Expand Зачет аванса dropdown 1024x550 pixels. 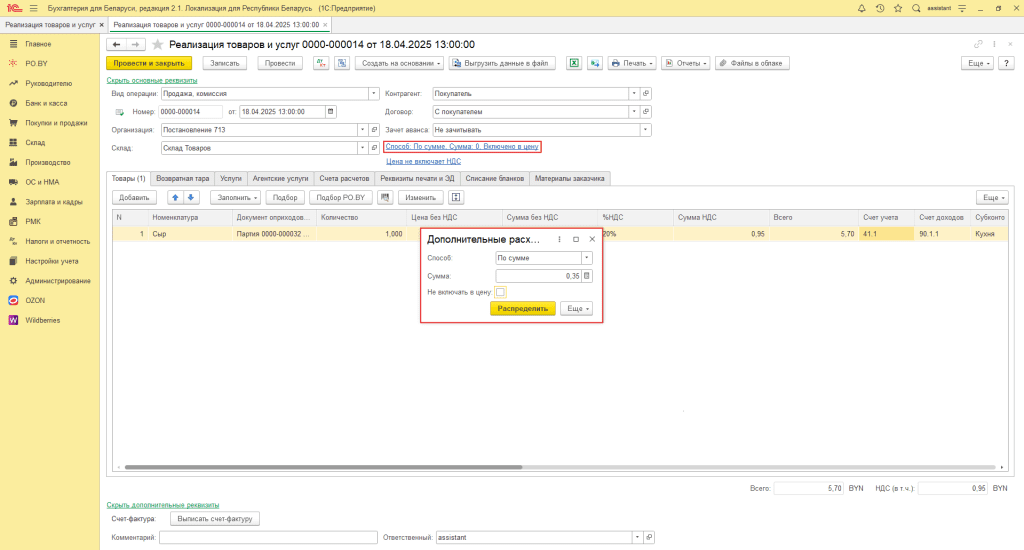(x=645, y=130)
